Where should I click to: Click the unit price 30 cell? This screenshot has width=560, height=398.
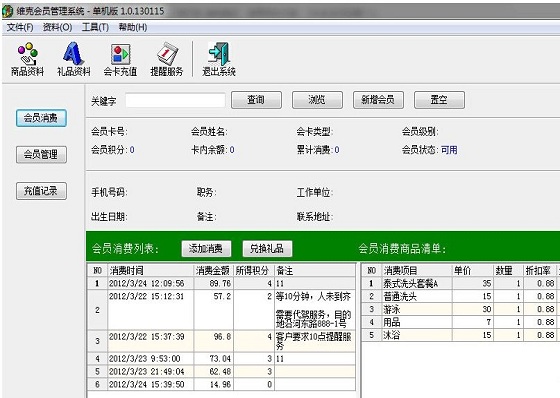point(472,309)
